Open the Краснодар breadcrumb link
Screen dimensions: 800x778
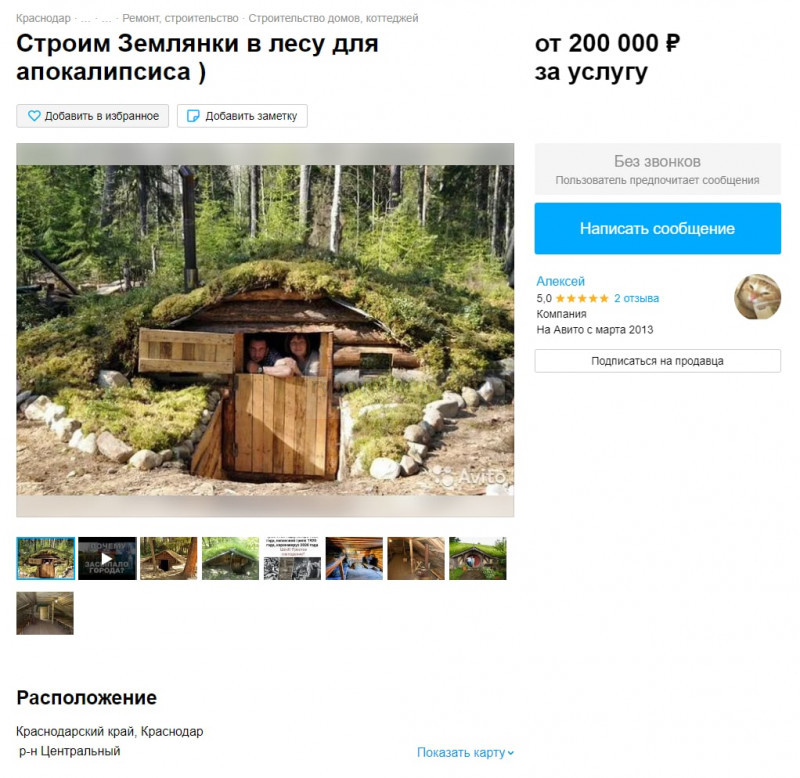[43, 18]
